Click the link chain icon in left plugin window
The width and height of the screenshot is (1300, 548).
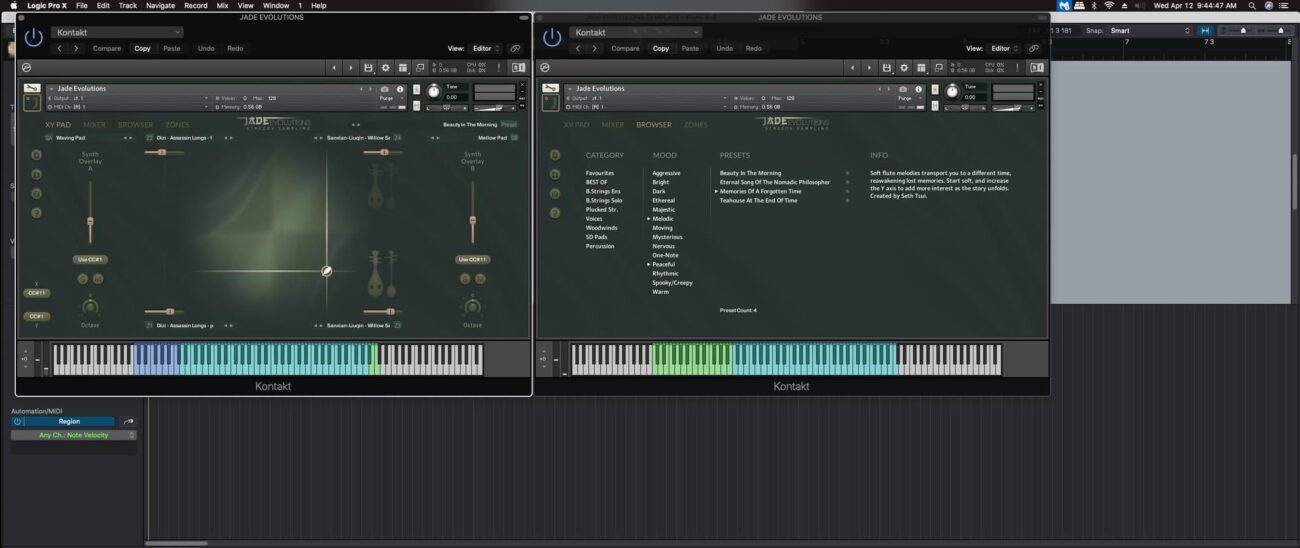click(x=515, y=48)
